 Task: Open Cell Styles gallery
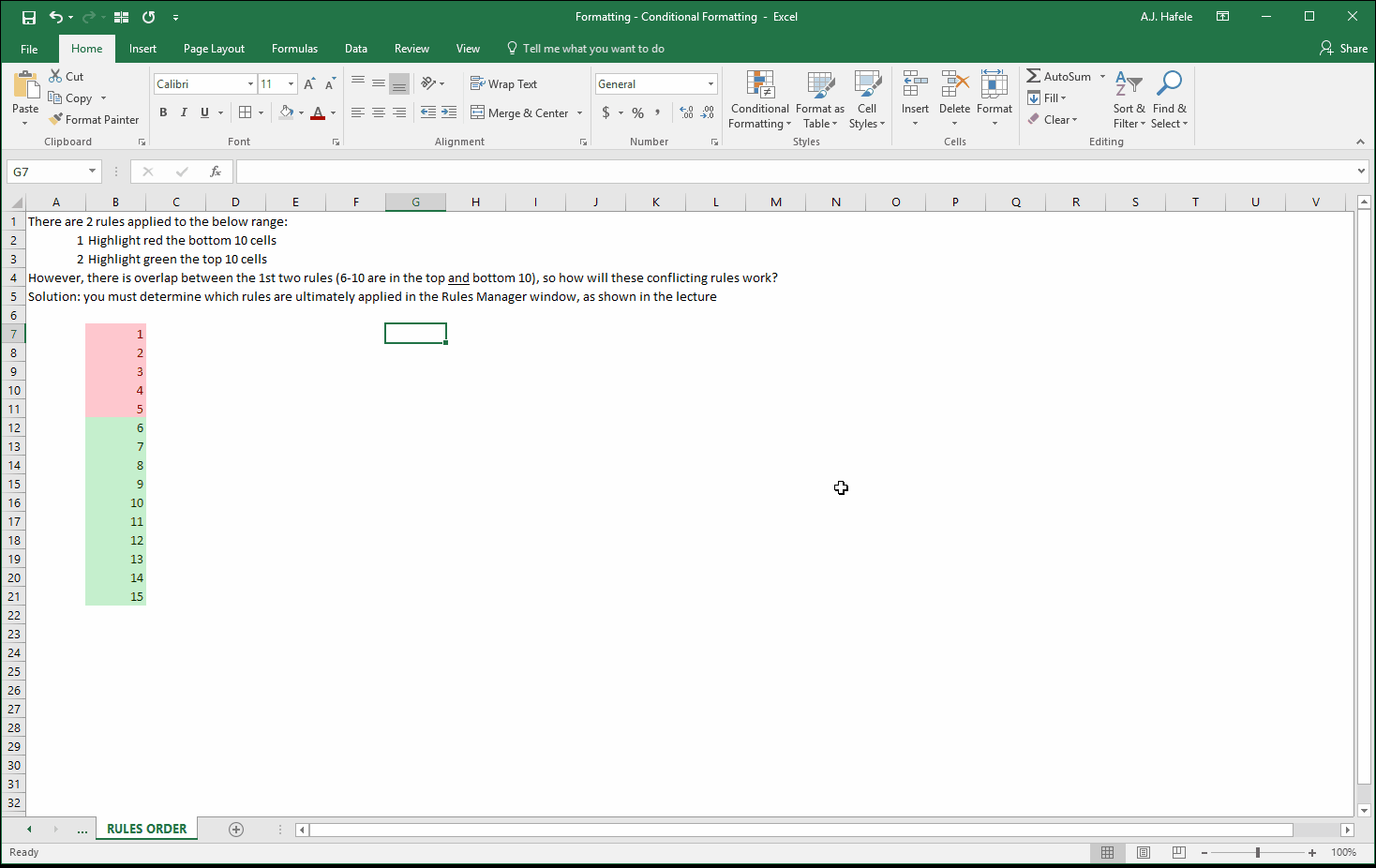[x=867, y=99]
